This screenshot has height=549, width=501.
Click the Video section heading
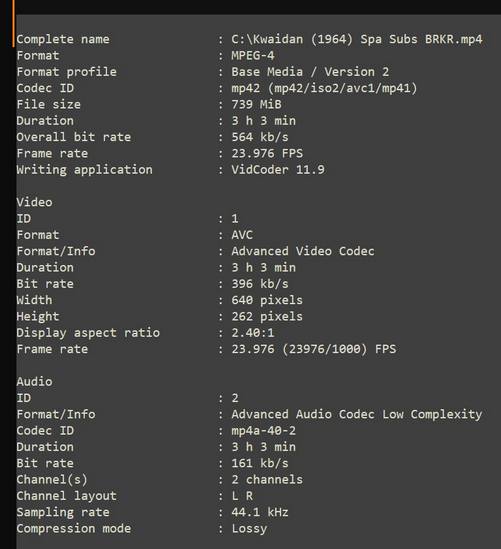[x=34, y=202]
